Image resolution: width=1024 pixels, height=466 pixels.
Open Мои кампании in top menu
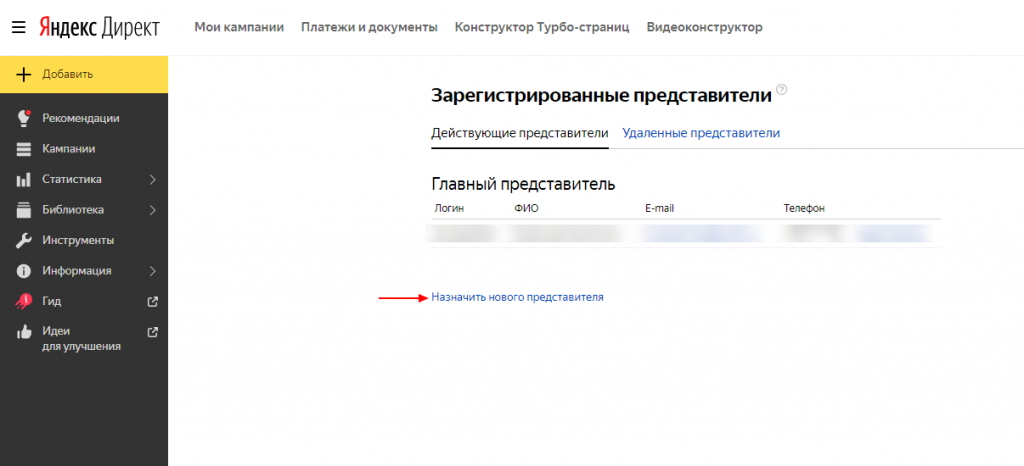click(239, 27)
